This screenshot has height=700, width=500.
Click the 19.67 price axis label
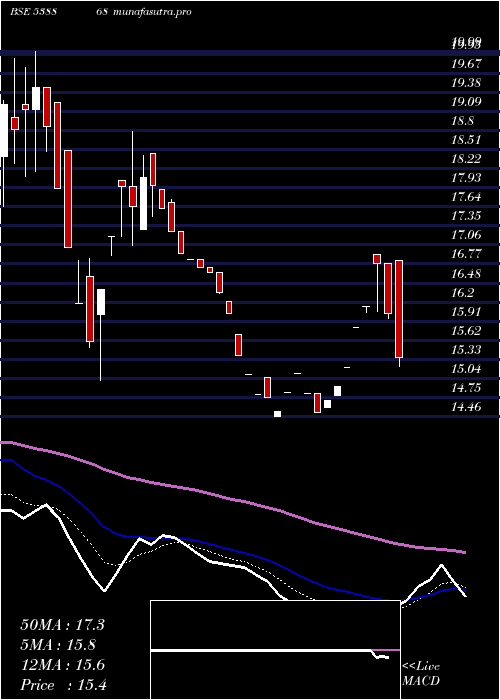coord(466,64)
